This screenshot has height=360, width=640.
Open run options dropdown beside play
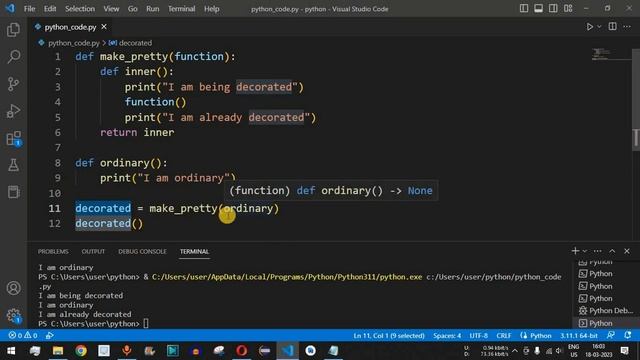tap(599, 27)
